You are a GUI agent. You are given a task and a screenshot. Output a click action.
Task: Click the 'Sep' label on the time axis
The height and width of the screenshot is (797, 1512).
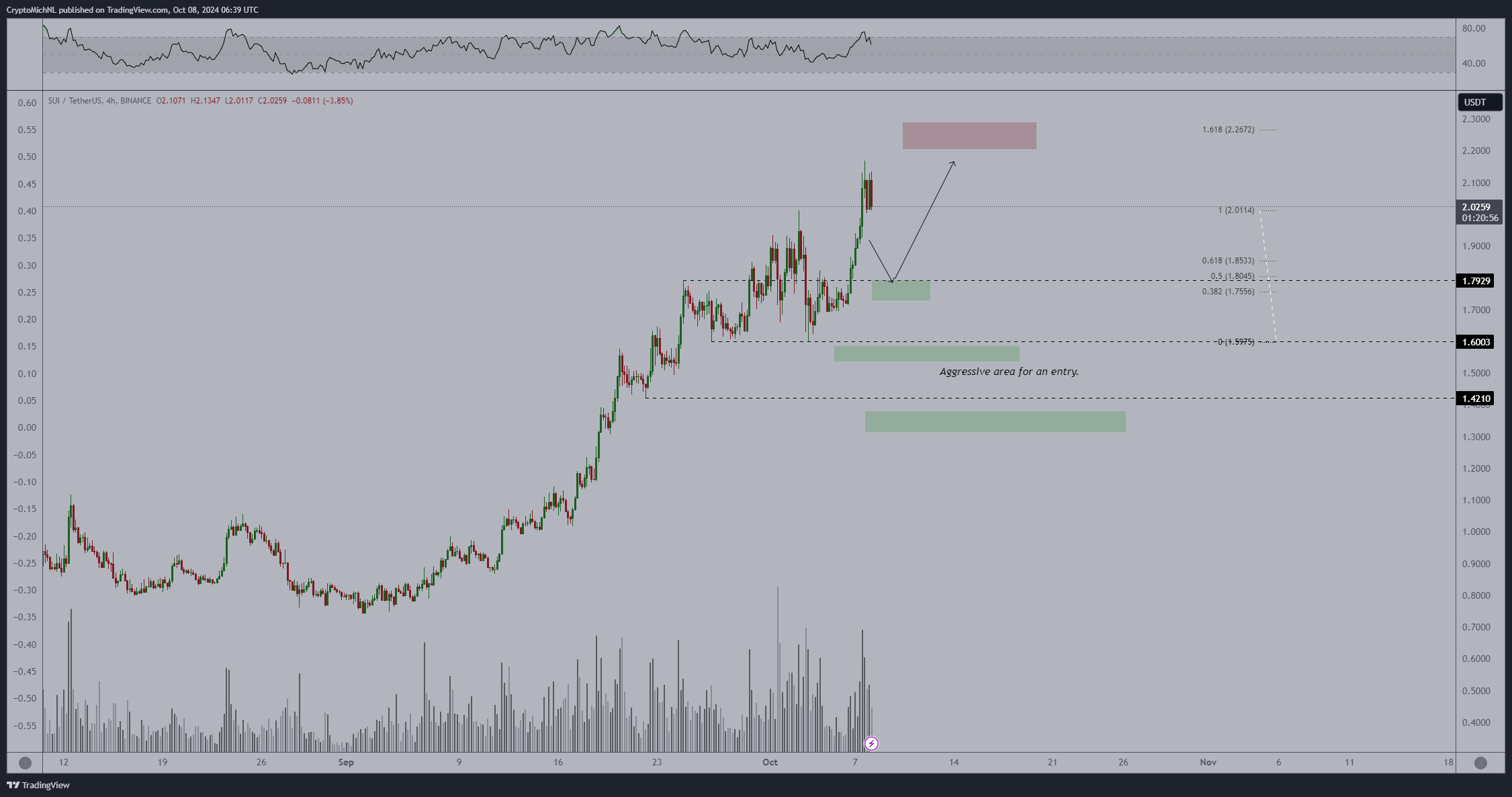pyautogui.click(x=346, y=762)
